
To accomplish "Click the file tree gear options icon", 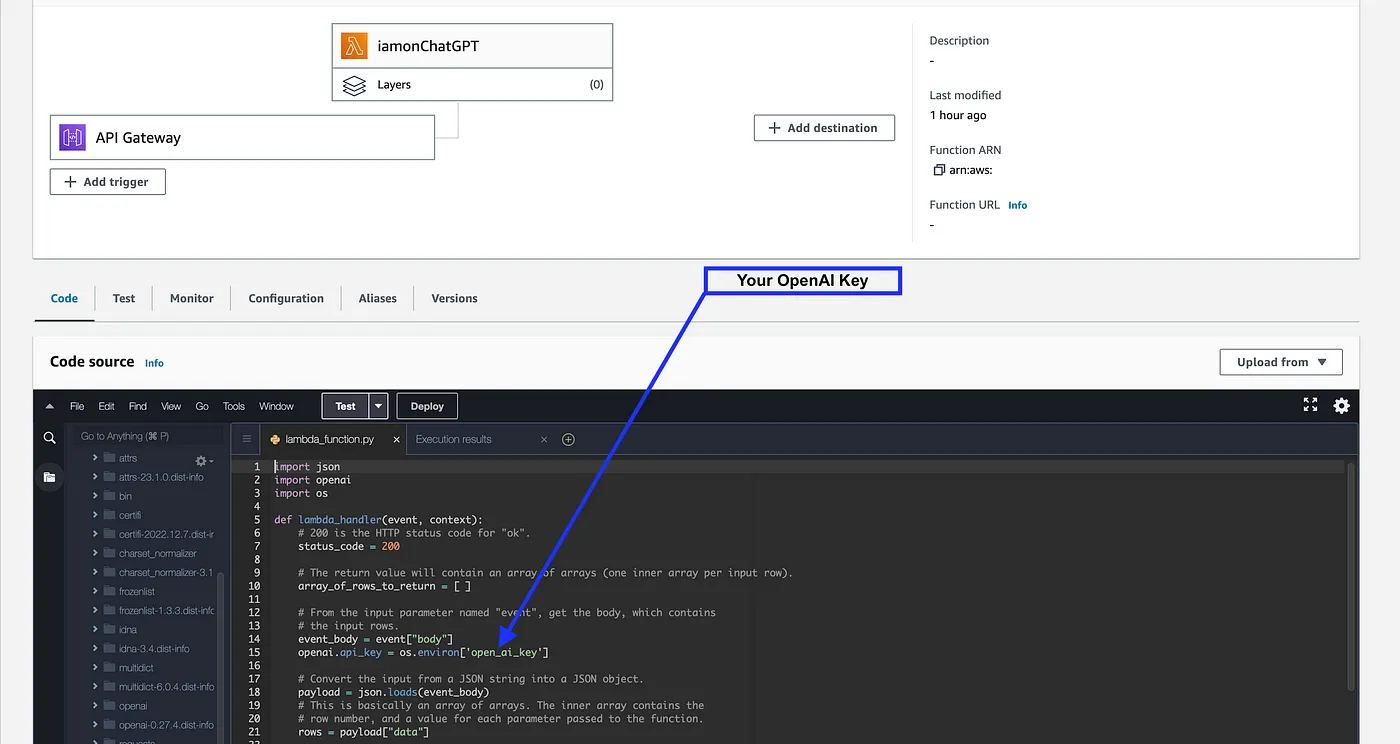I will (202, 461).
